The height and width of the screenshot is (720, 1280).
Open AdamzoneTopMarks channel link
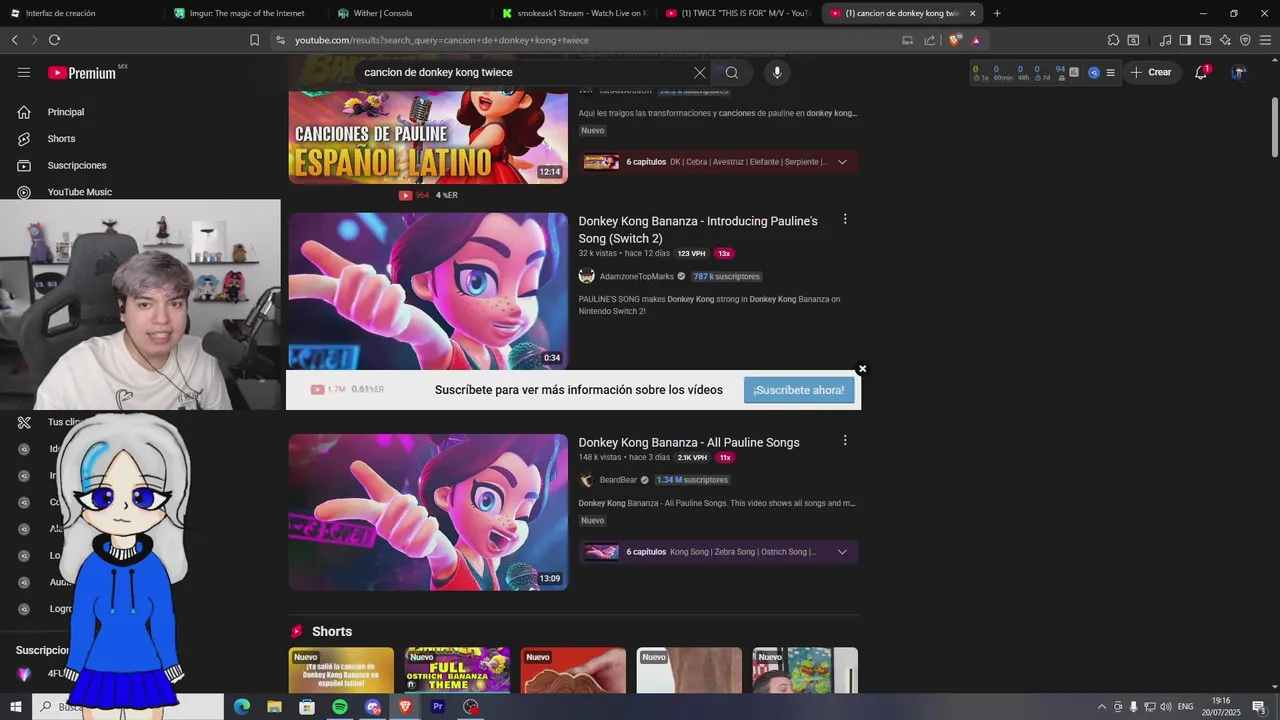(x=637, y=276)
